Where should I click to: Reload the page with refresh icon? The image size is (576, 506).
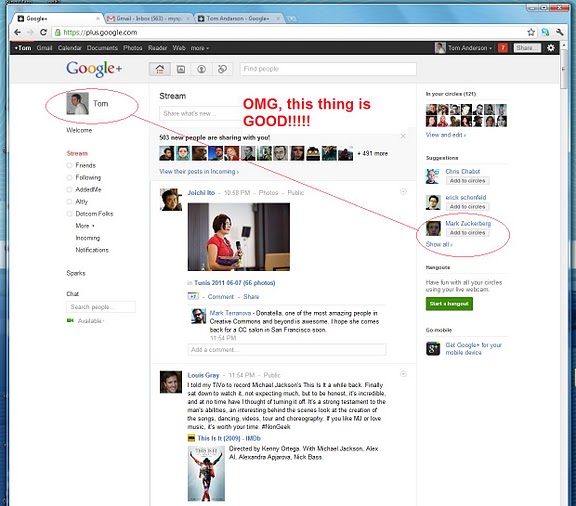(43, 32)
